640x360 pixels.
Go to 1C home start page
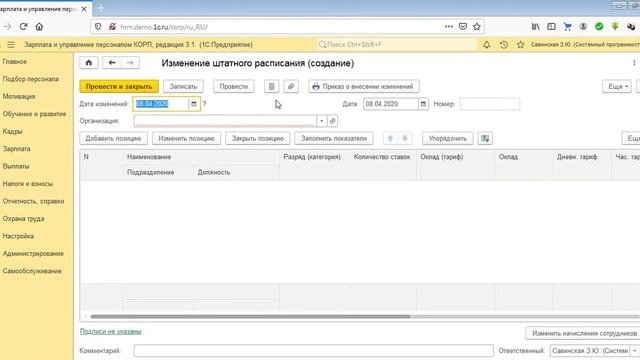(x=89, y=63)
